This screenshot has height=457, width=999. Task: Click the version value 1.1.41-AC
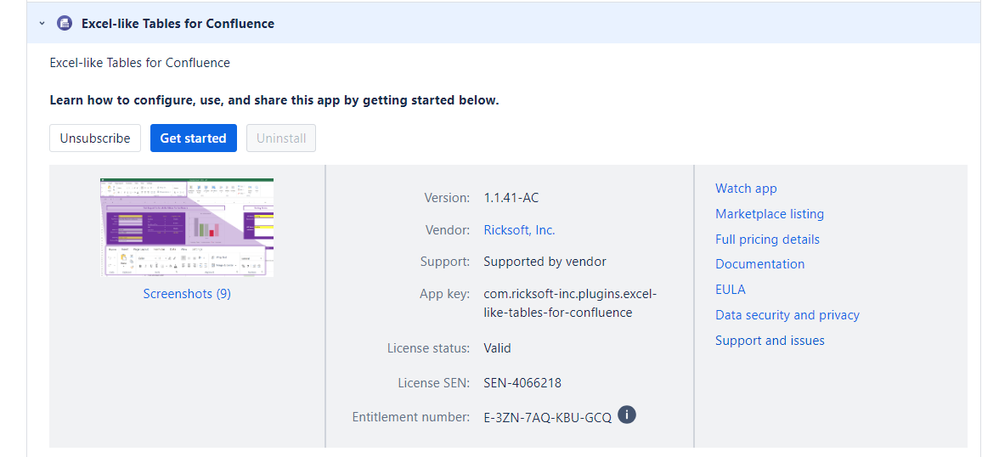(x=511, y=198)
